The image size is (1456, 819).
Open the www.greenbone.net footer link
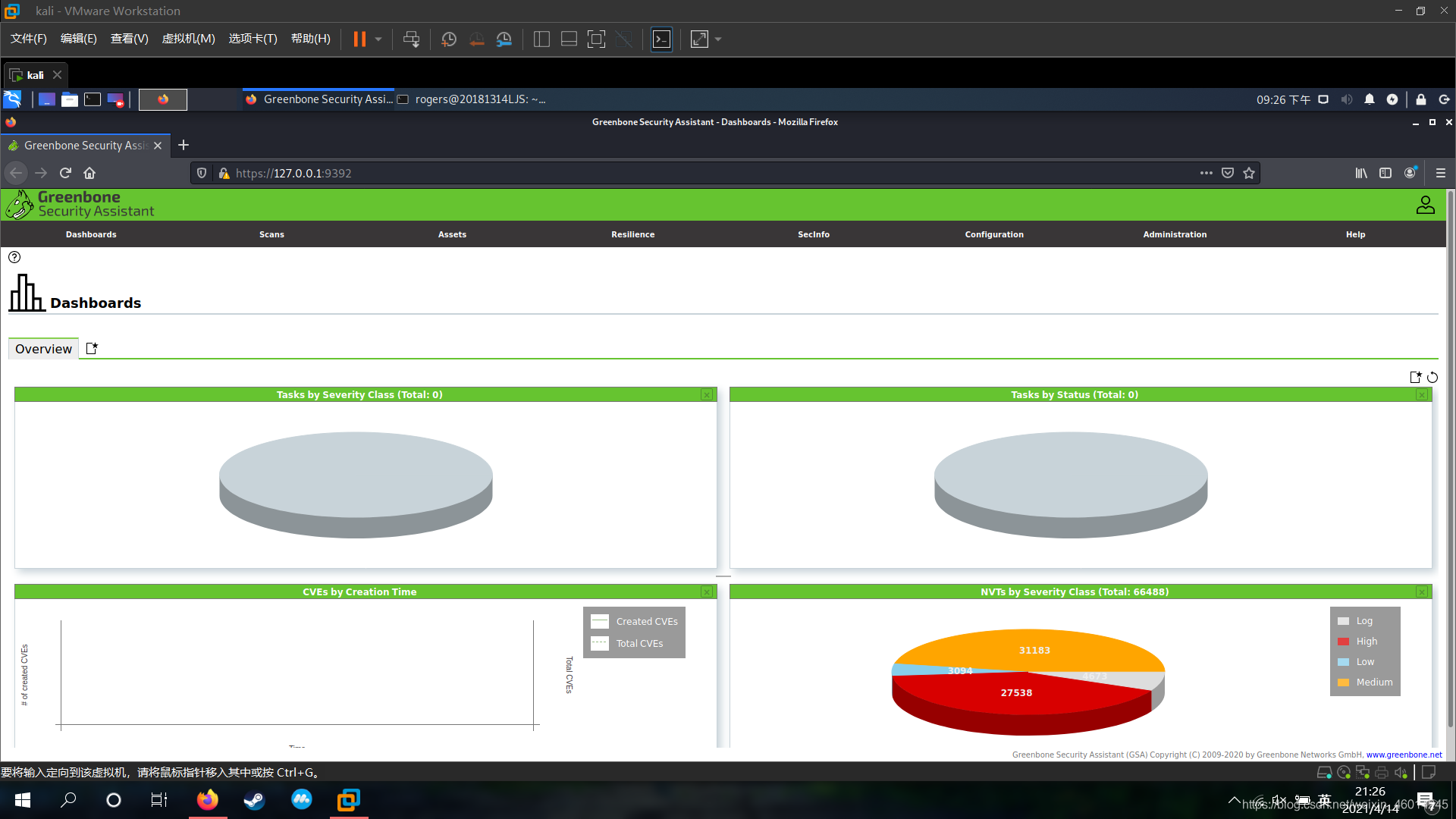[1404, 755]
